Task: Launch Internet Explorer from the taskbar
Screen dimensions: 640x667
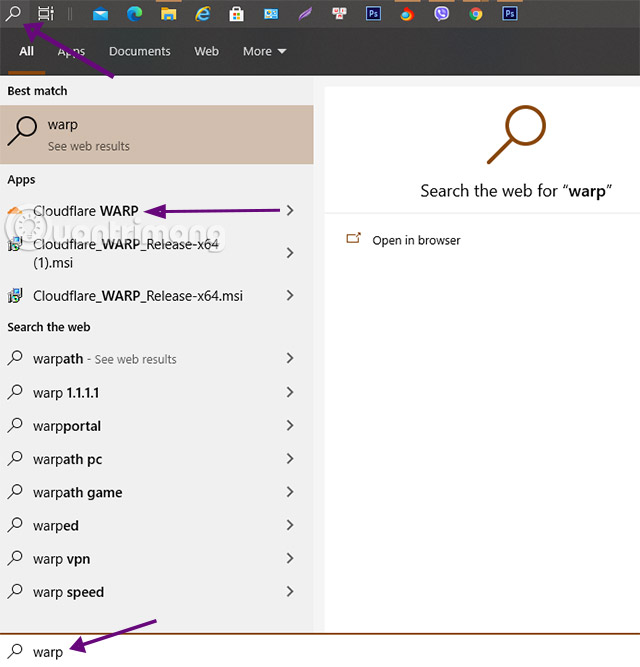Action: [x=203, y=14]
